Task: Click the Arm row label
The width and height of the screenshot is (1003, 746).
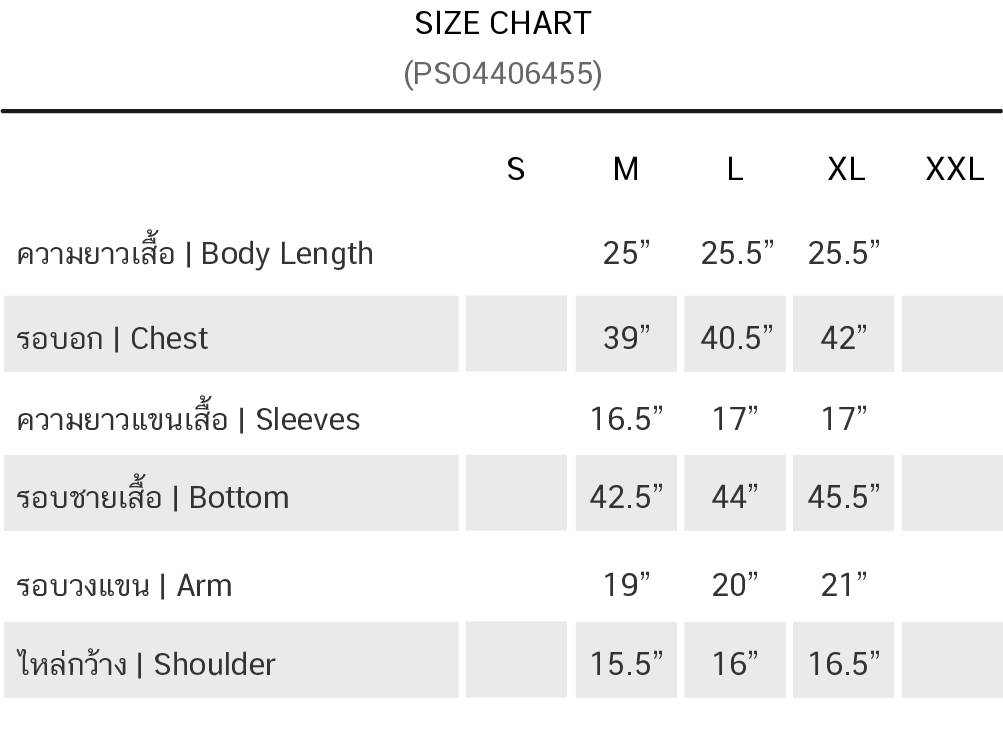Action: (124, 584)
